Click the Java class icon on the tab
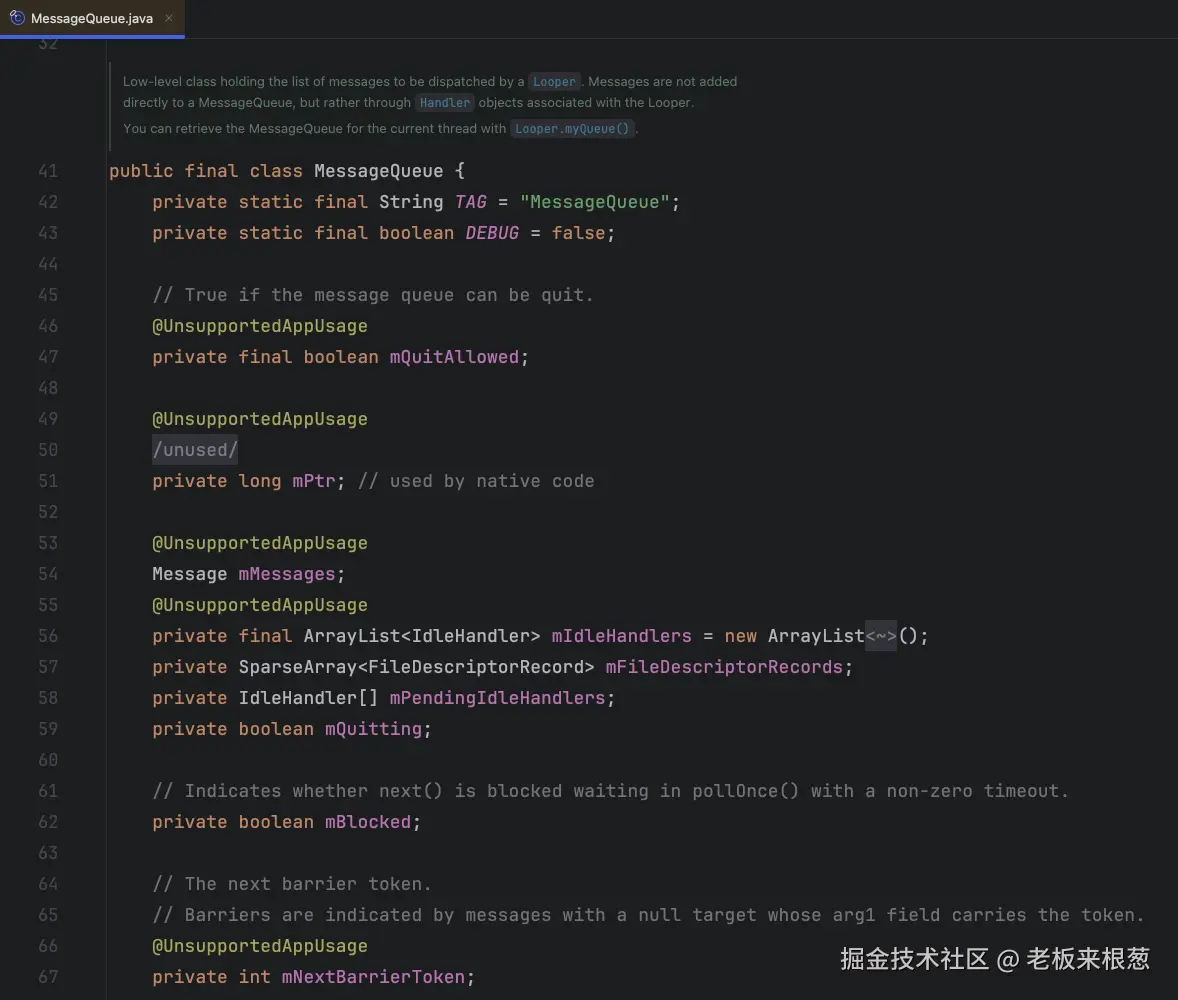Screen dimensions: 1178x1000 click(x=17, y=17)
